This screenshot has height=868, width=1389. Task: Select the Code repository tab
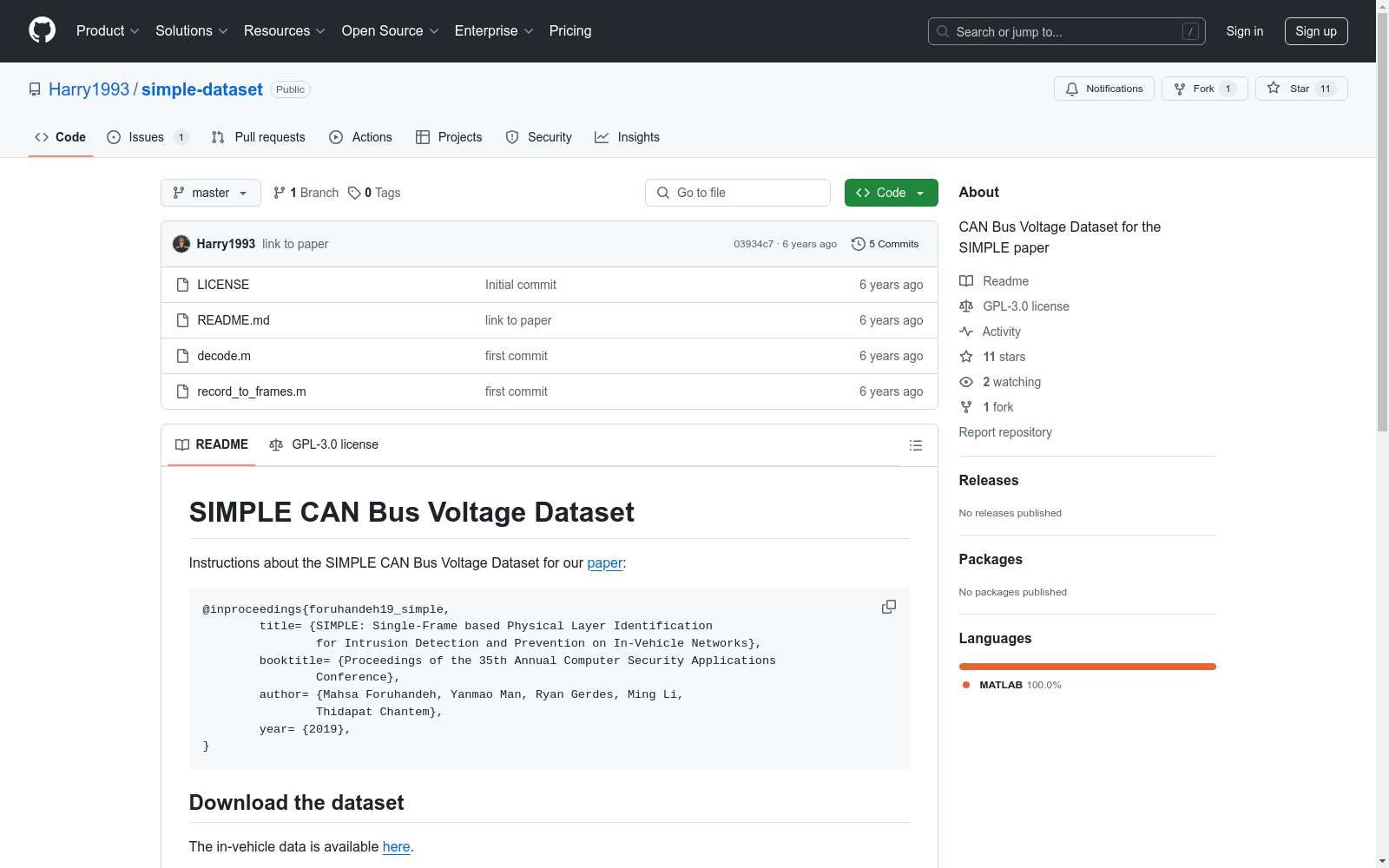pos(61,137)
